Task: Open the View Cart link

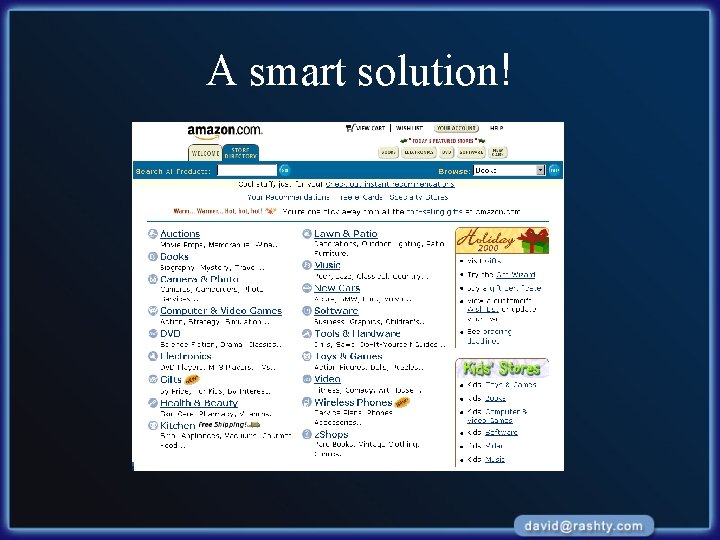Action: coord(371,128)
